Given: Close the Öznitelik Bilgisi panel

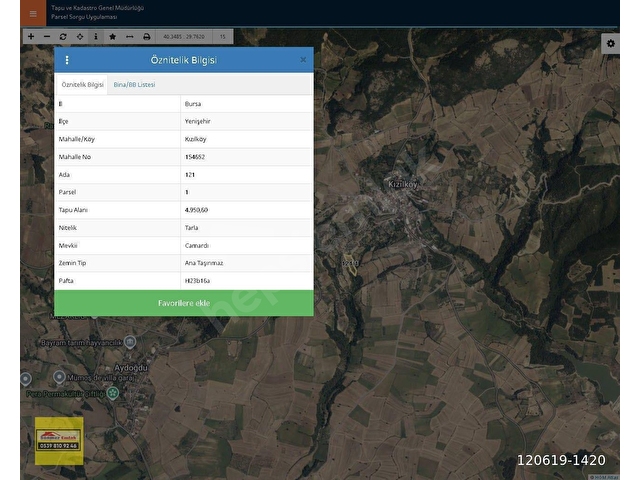Looking at the screenshot, I should point(303,60).
